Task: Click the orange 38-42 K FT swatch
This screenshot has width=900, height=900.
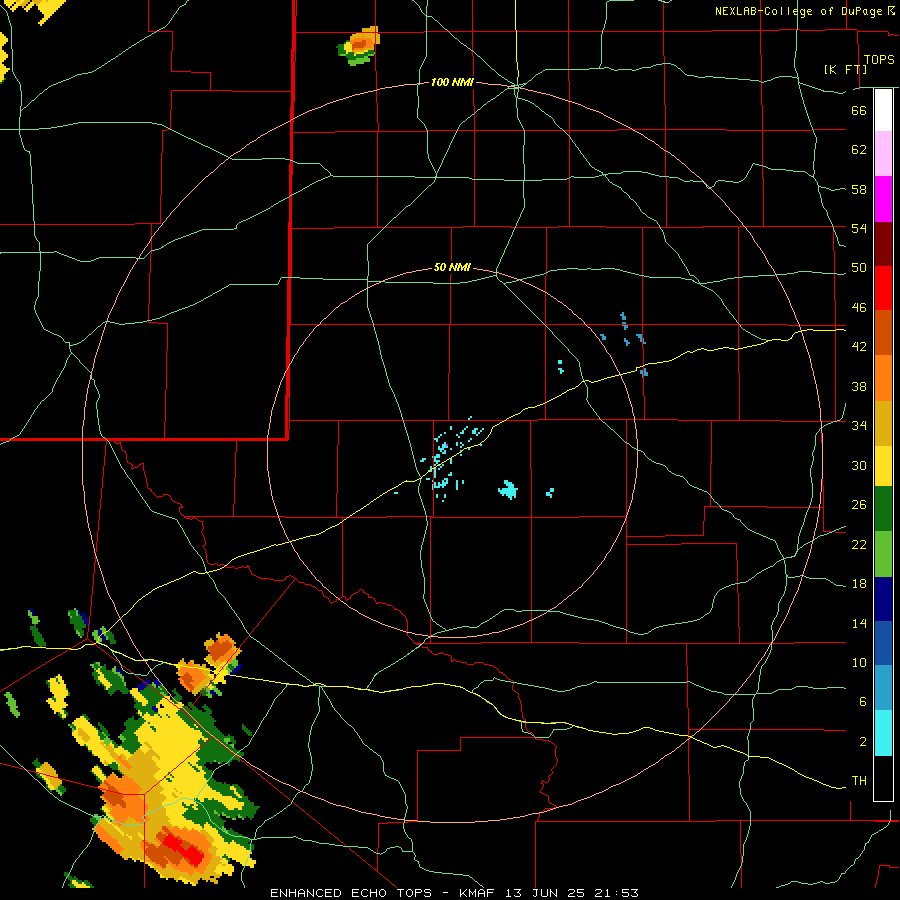Action: pyautogui.click(x=883, y=378)
